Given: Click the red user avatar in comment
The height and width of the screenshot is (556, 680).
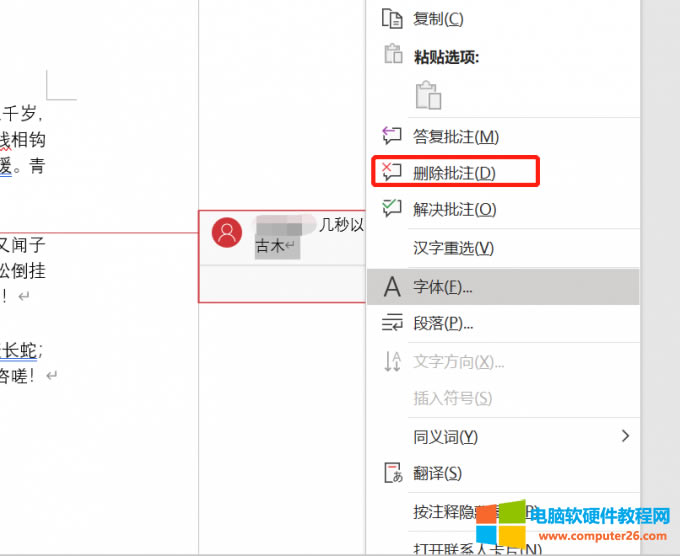Looking at the screenshot, I should click(x=227, y=232).
